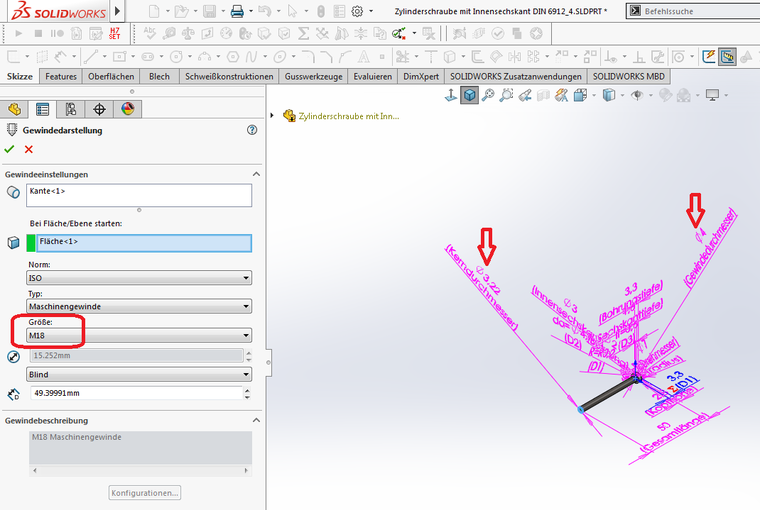Click Kante<1> edge selection box
Viewport: 760px width, 510px height.
[x=139, y=195]
